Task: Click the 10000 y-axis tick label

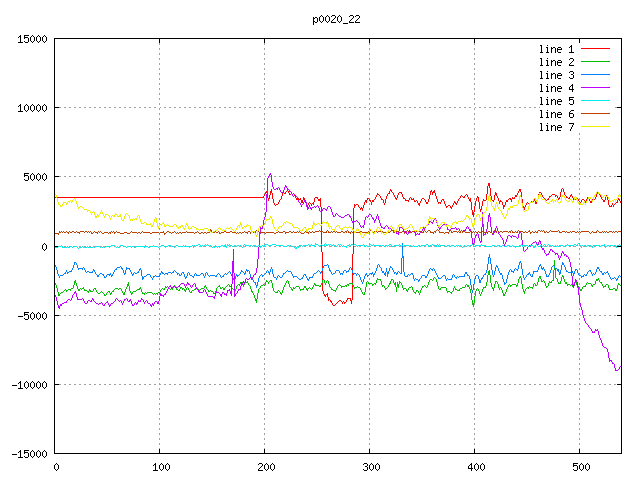Action: tap(31, 108)
